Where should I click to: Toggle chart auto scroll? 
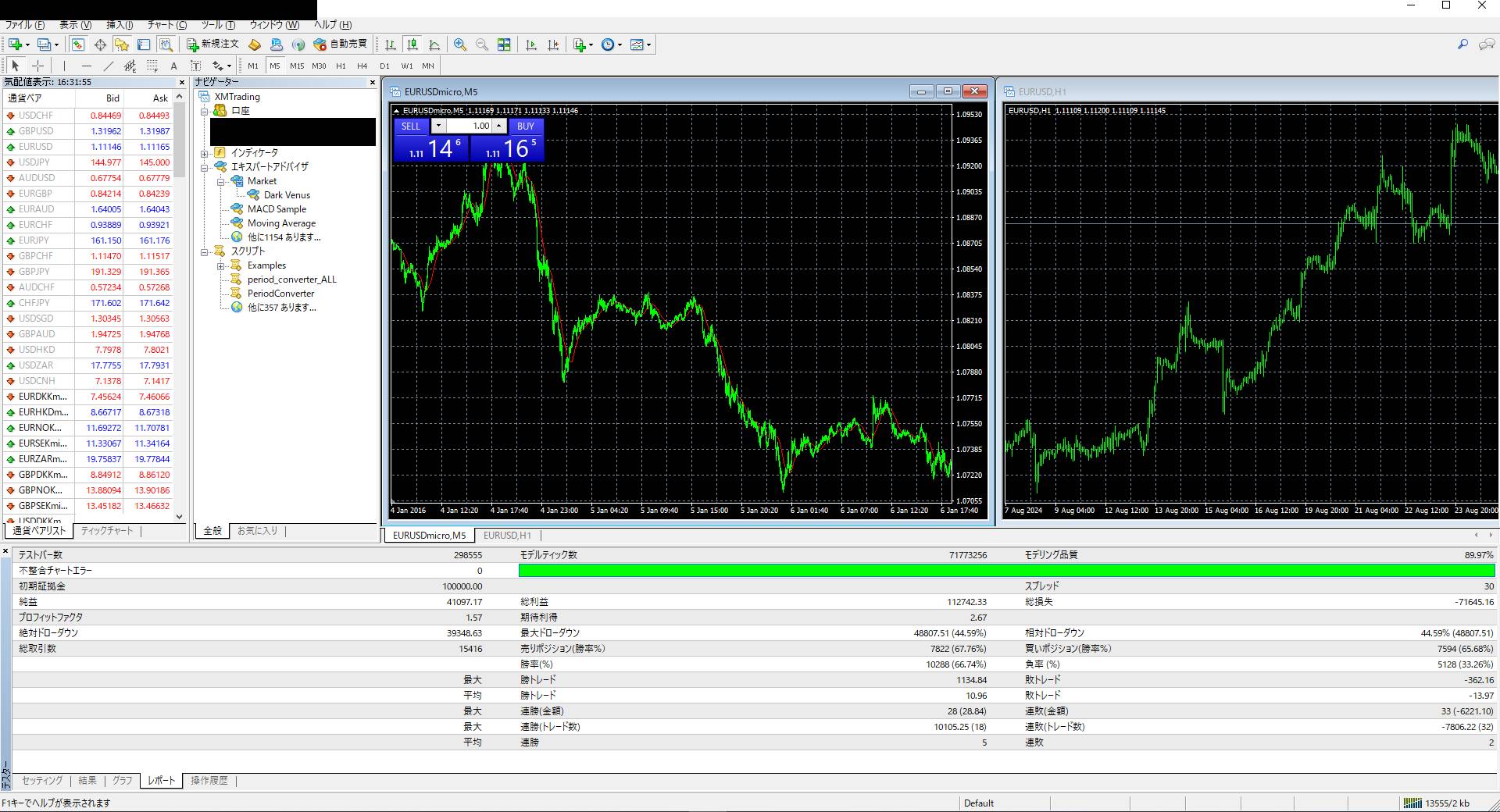(x=531, y=45)
